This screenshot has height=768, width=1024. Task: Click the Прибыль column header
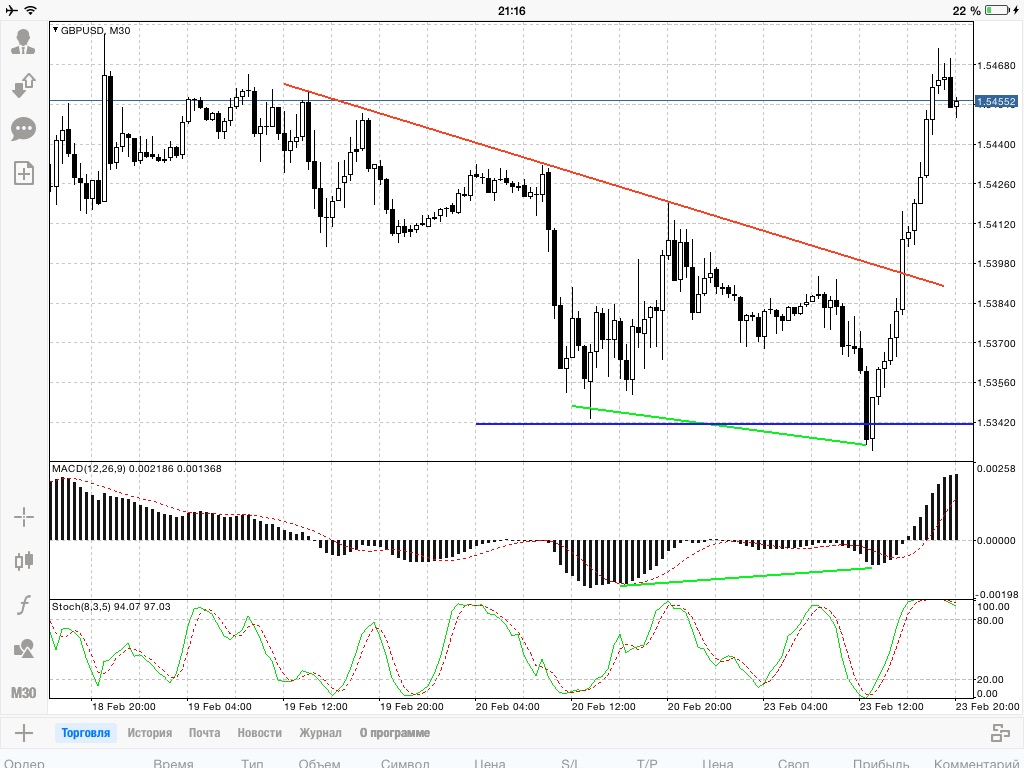point(881,763)
